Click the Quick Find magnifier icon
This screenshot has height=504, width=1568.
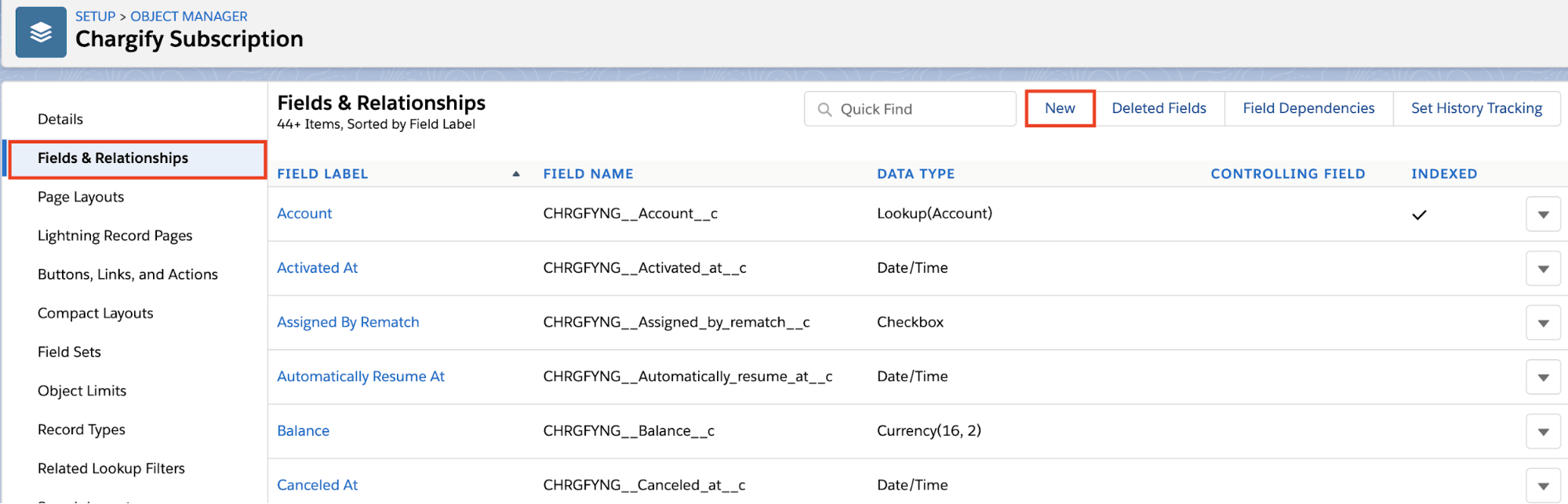pos(824,110)
